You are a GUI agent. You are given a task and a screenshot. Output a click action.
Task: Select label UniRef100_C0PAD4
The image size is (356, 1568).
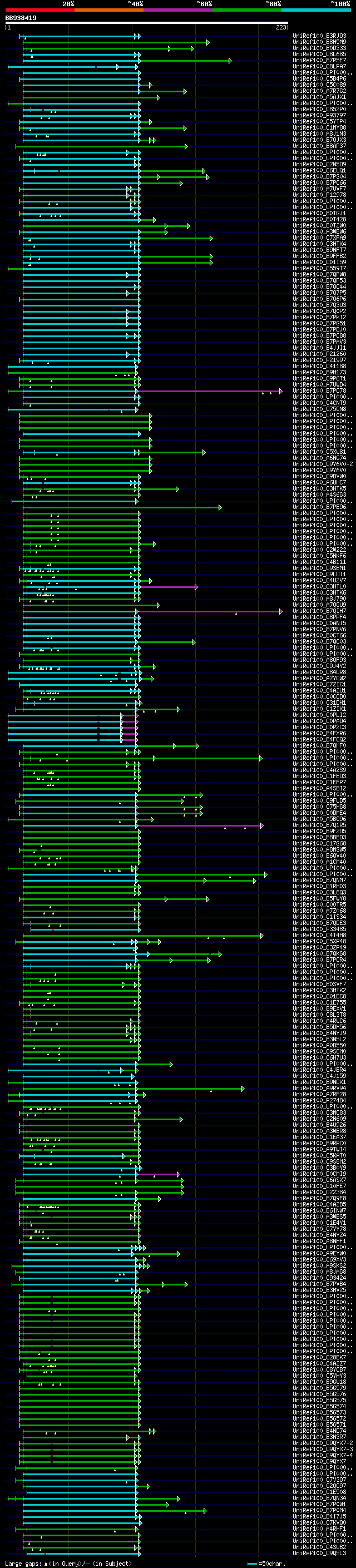(319, 721)
